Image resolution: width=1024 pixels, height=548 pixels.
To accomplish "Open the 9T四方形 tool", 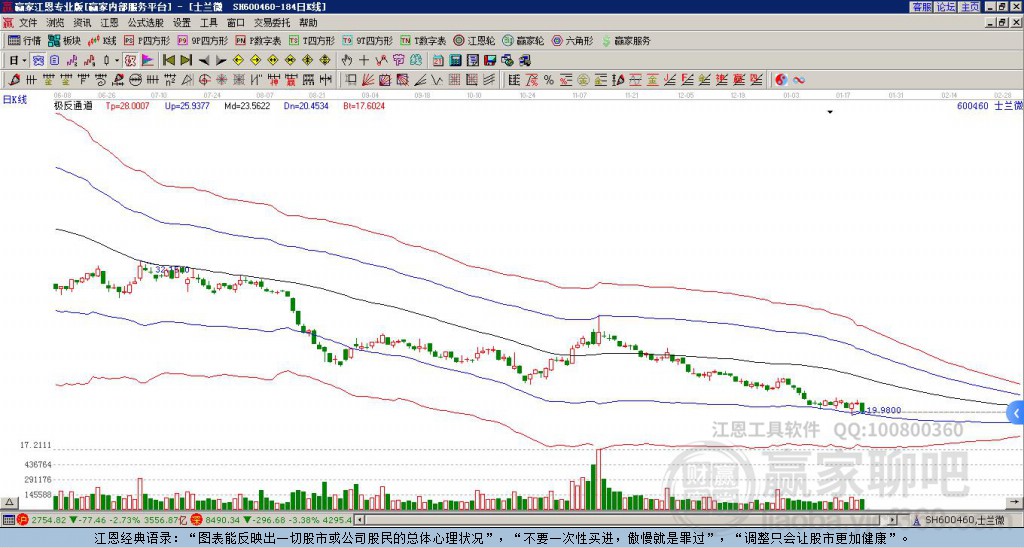I will coord(367,40).
